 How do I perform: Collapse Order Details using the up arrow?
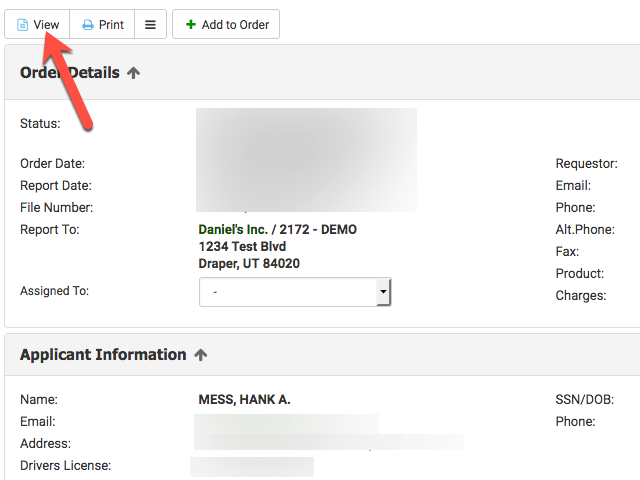(134, 73)
